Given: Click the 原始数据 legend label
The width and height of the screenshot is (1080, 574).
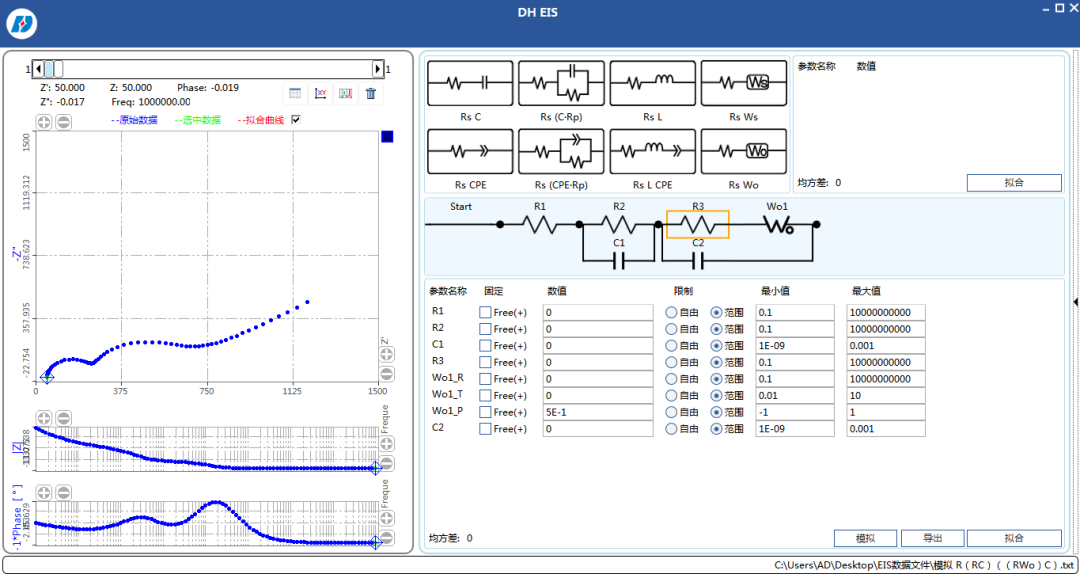Looking at the screenshot, I should [134, 120].
